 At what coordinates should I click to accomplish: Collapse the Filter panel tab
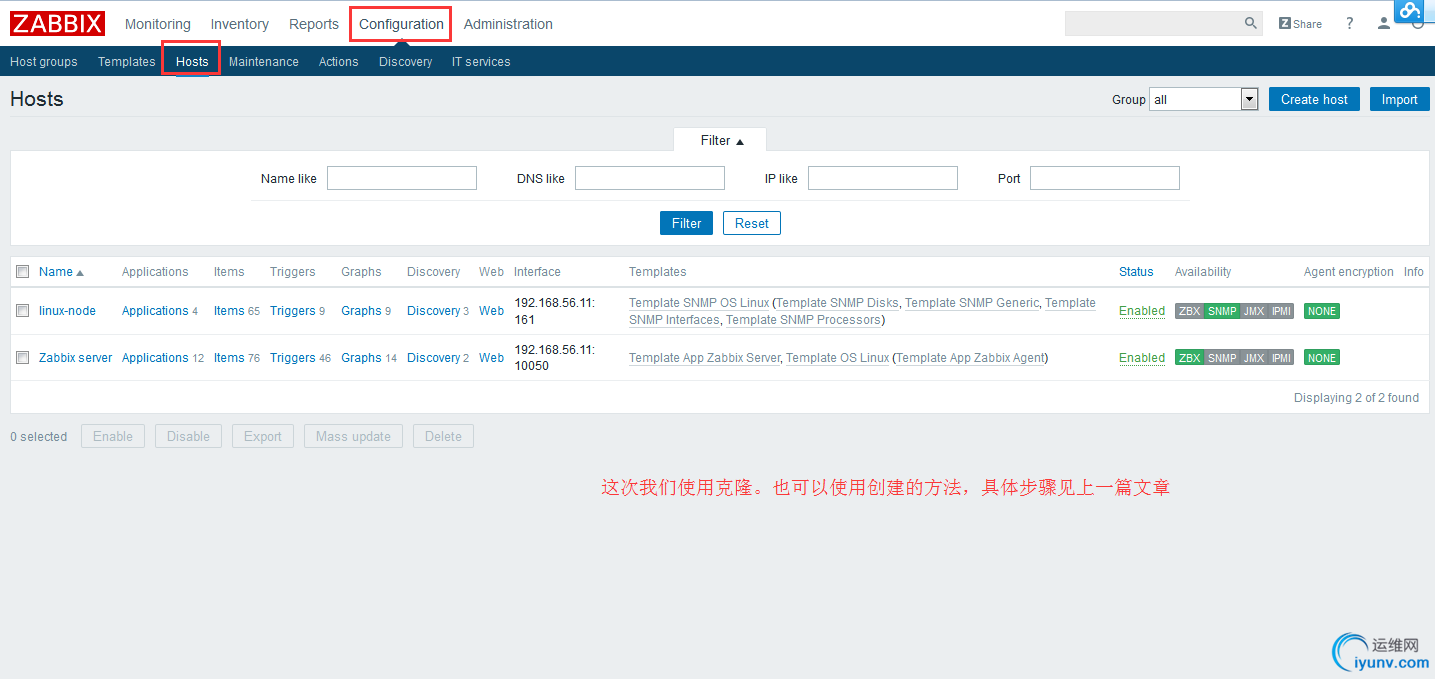pos(720,140)
